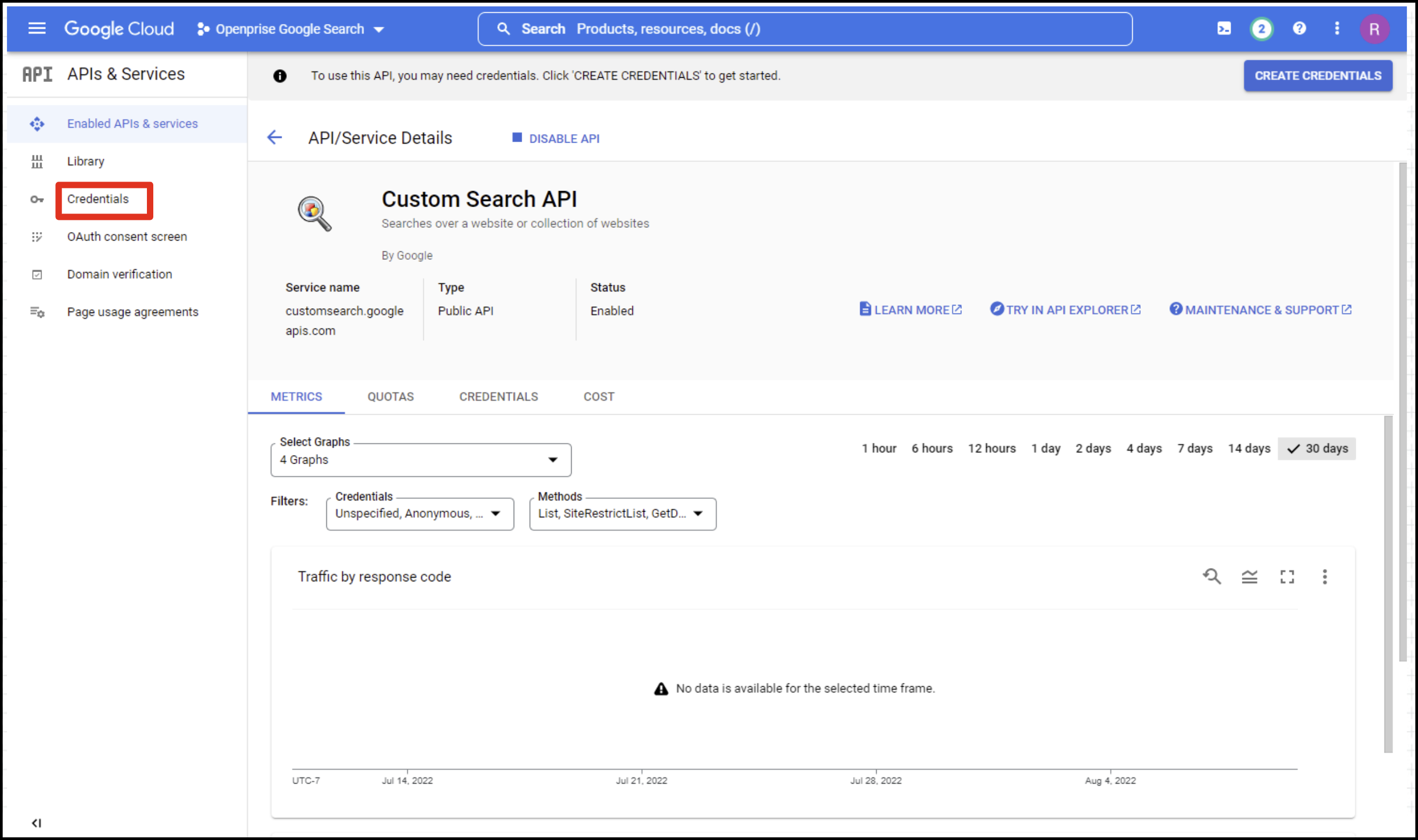This screenshot has width=1418, height=840.
Task: Click the OAuth consent screen icon
Action: click(x=37, y=236)
